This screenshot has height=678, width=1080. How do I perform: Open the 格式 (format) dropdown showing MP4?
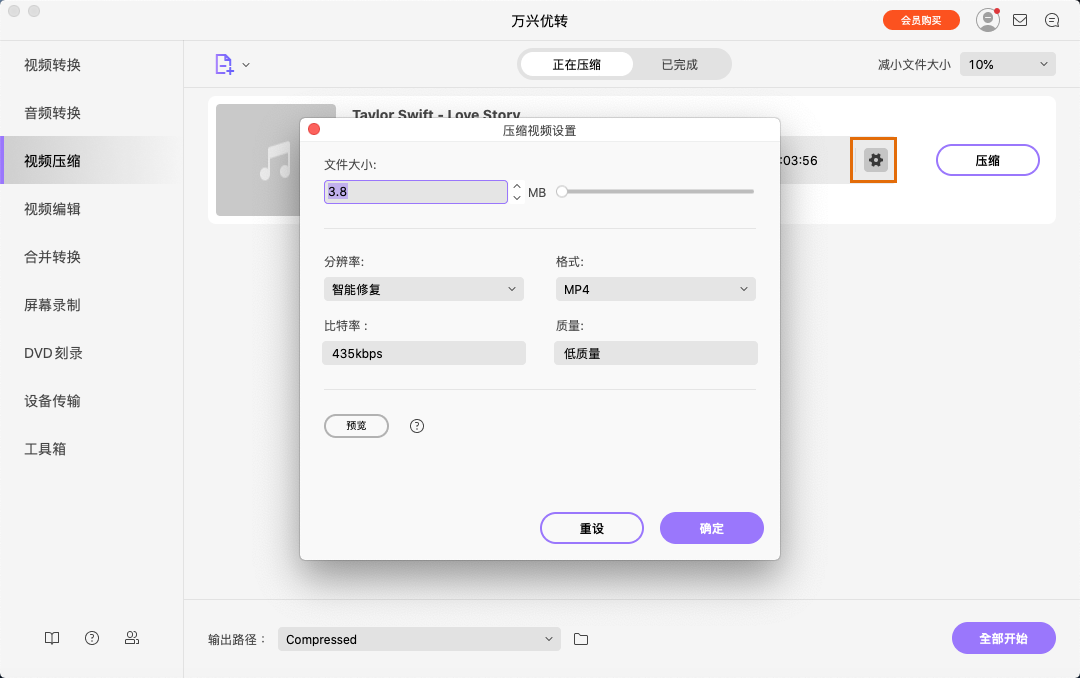click(655, 288)
